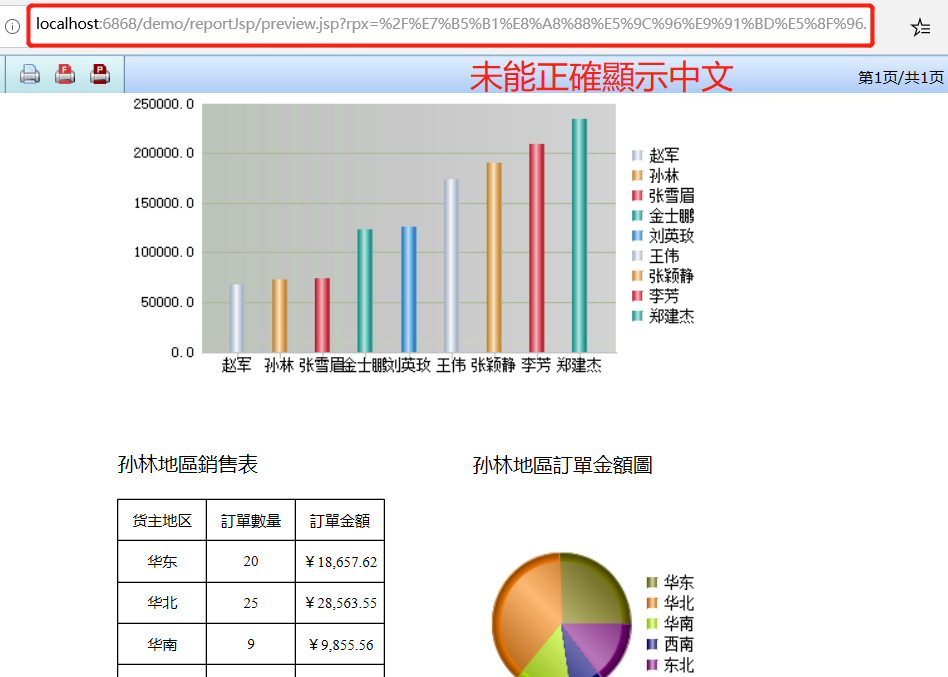Click the 王伟 bar in chart
Image resolution: width=948 pixels, height=677 pixels.
coord(451,265)
